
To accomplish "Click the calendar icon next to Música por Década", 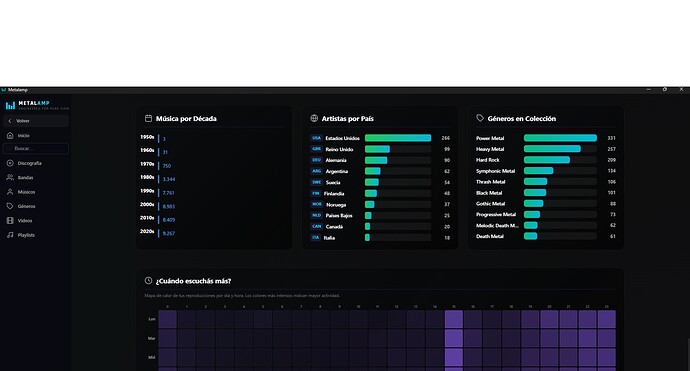I will 148,118.
